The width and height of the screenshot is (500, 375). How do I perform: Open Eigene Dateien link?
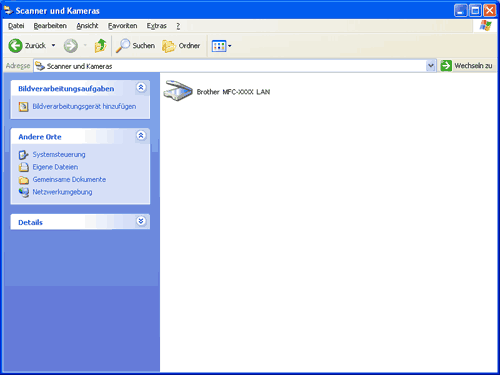pos(55,167)
